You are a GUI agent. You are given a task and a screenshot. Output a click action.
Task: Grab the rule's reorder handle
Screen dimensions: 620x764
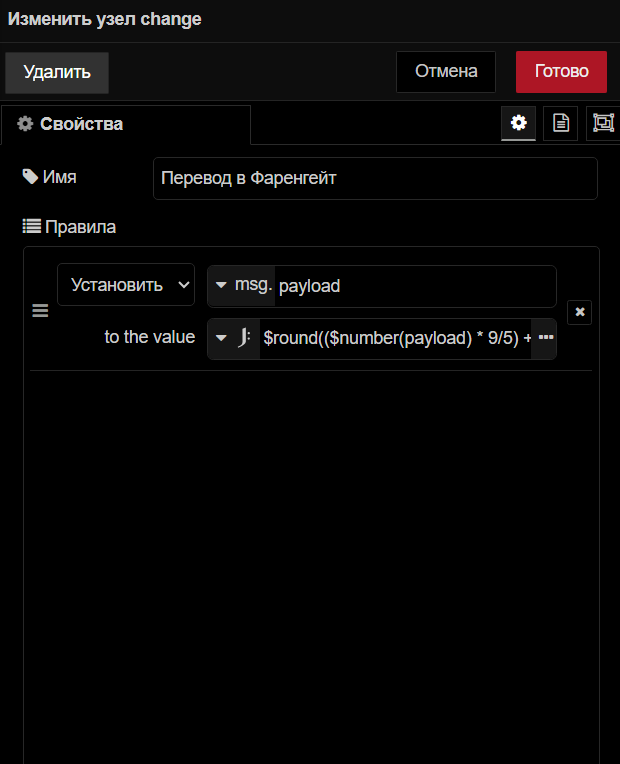(x=40, y=311)
